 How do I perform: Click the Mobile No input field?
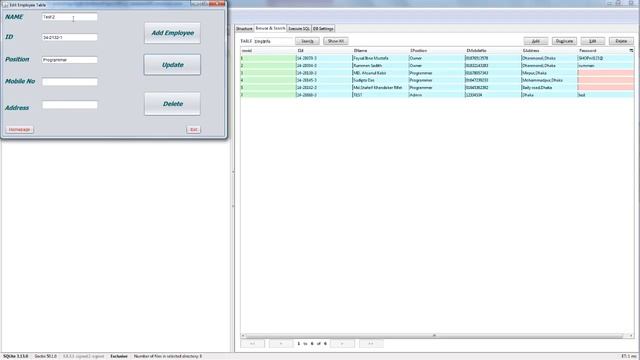[x=70, y=82]
